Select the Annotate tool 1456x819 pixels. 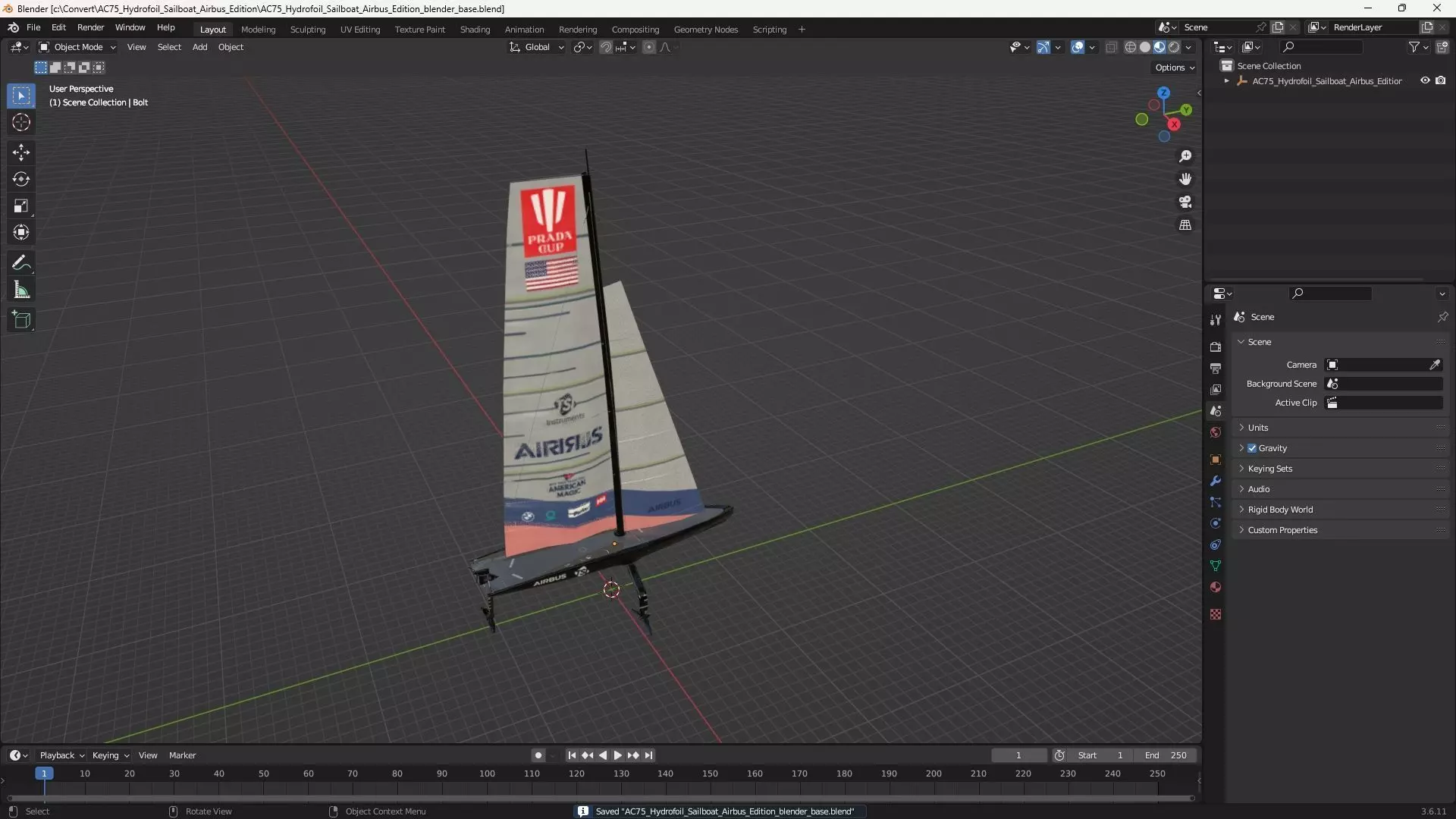(21, 263)
